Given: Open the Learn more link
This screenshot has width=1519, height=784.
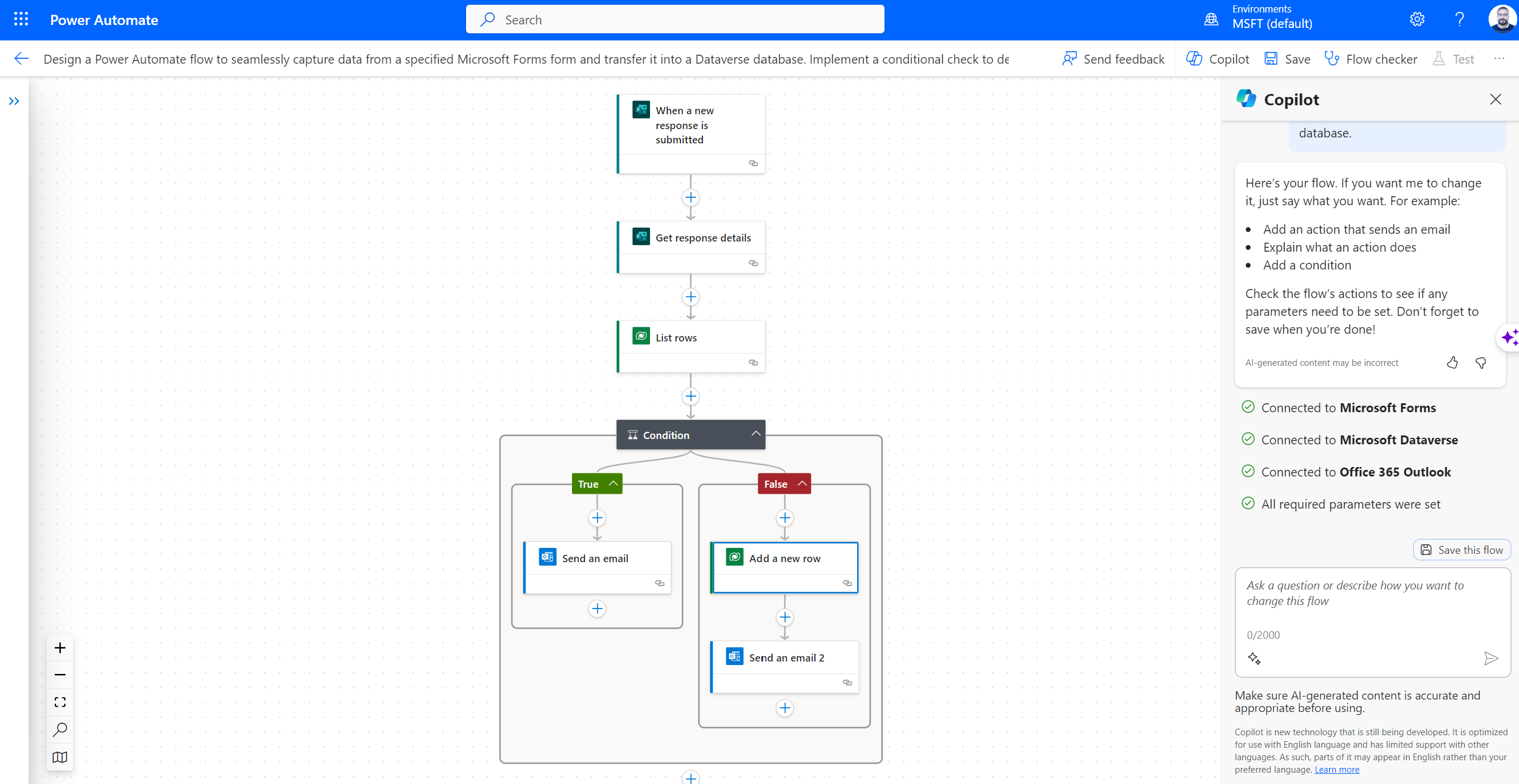Looking at the screenshot, I should (1337, 770).
